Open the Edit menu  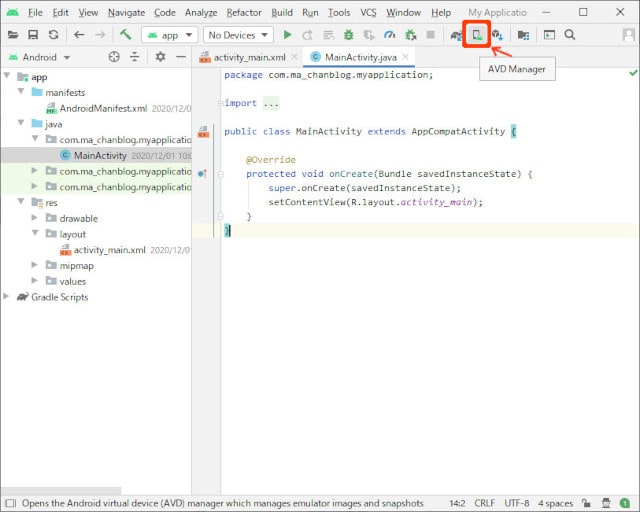click(60, 13)
